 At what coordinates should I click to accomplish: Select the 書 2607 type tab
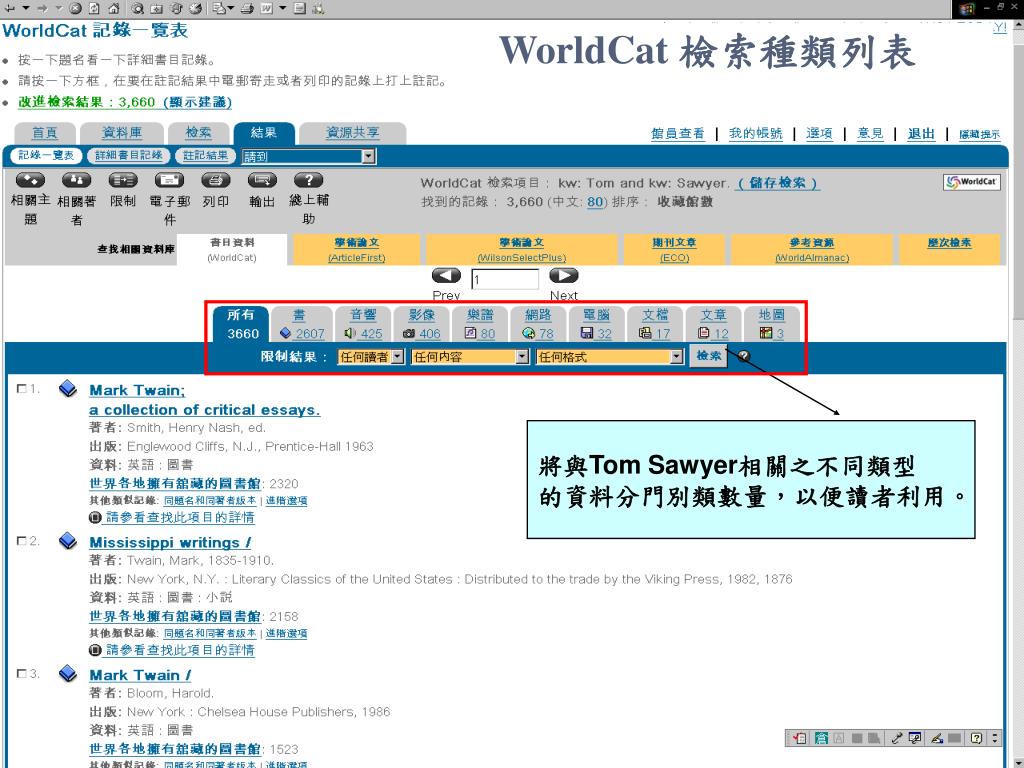[x=301, y=324]
